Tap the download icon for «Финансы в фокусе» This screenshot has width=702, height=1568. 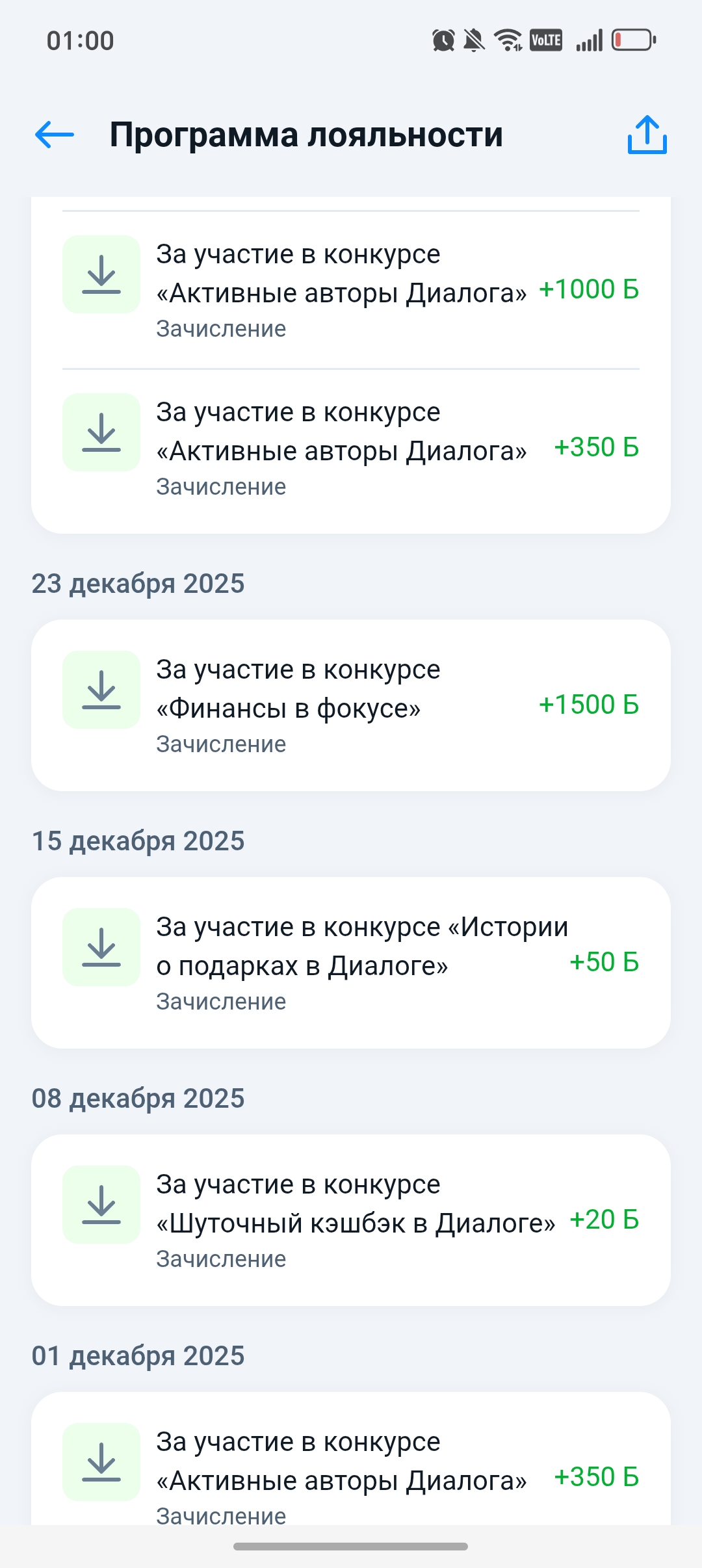tap(101, 690)
